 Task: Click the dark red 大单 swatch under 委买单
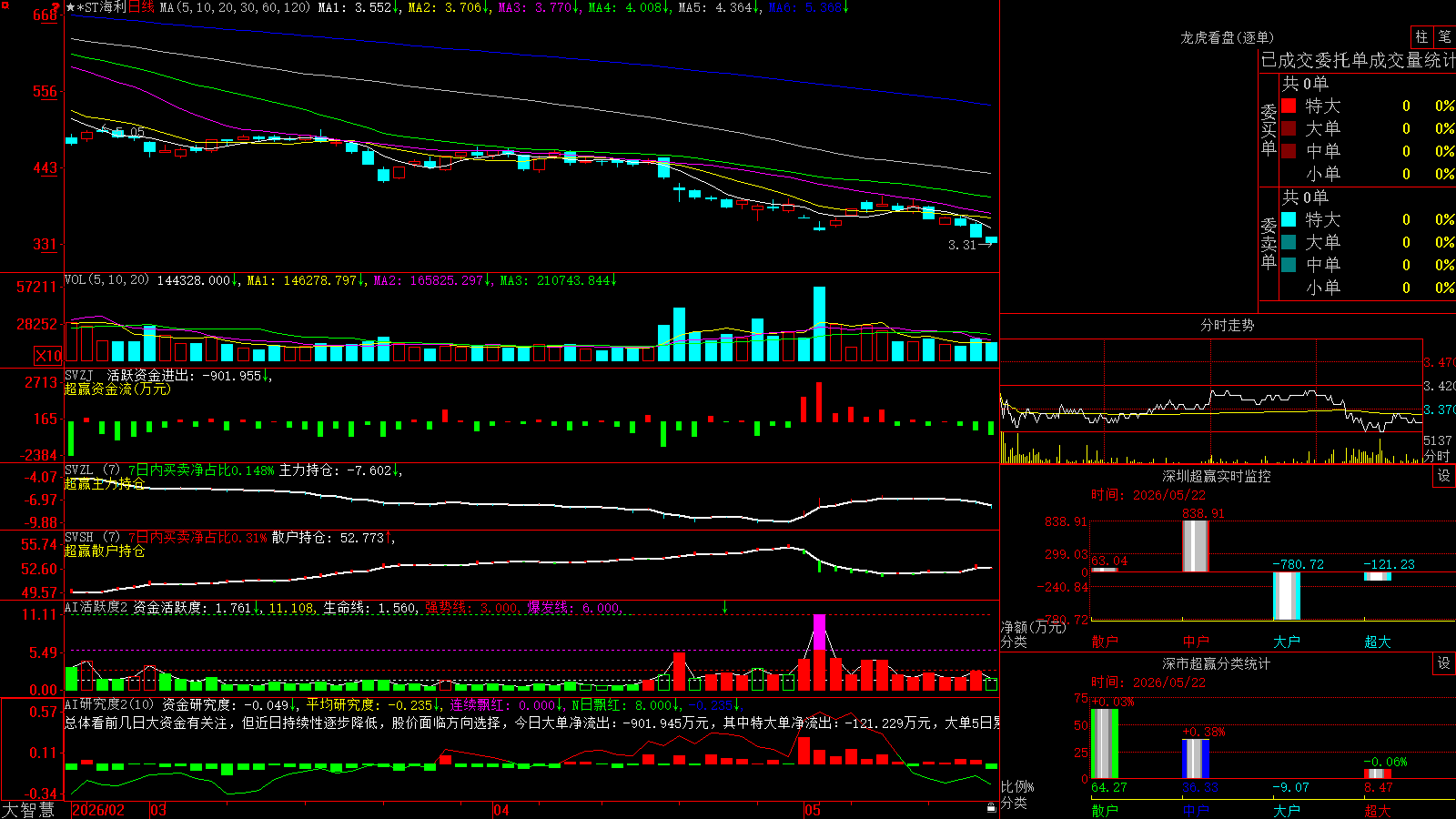(x=1289, y=128)
